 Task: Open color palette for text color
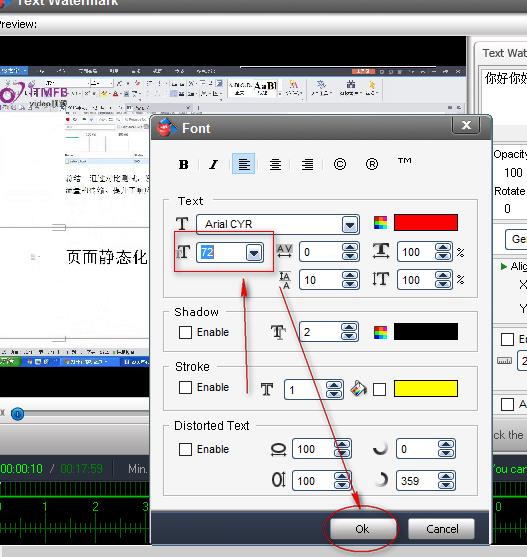click(x=380, y=223)
